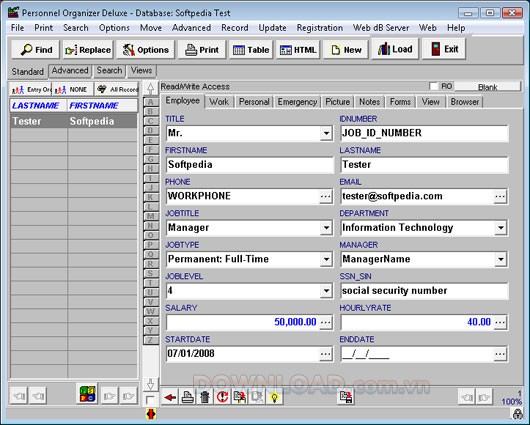Open the SALARY ellipsis calculator
This screenshot has height=425, width=530.
326,323
